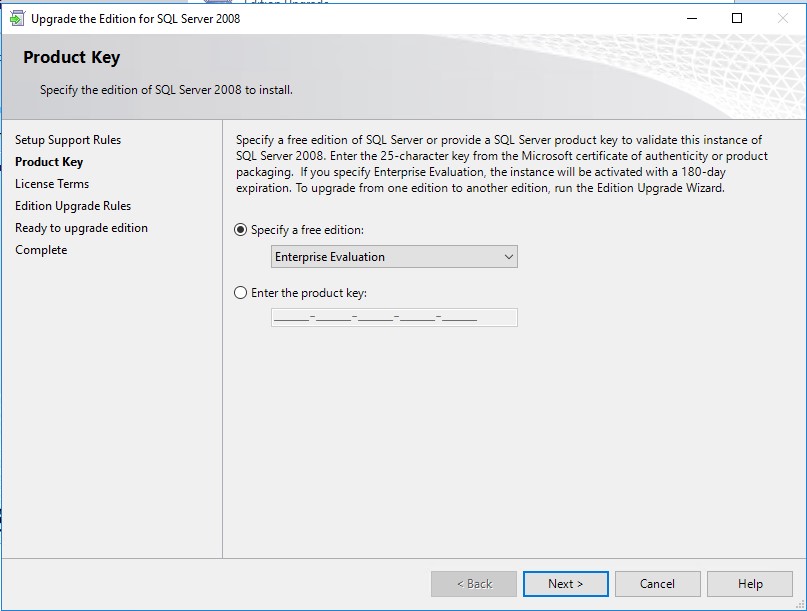
Task: Go to Setup Support Rules step
Action: pos(68,140)
